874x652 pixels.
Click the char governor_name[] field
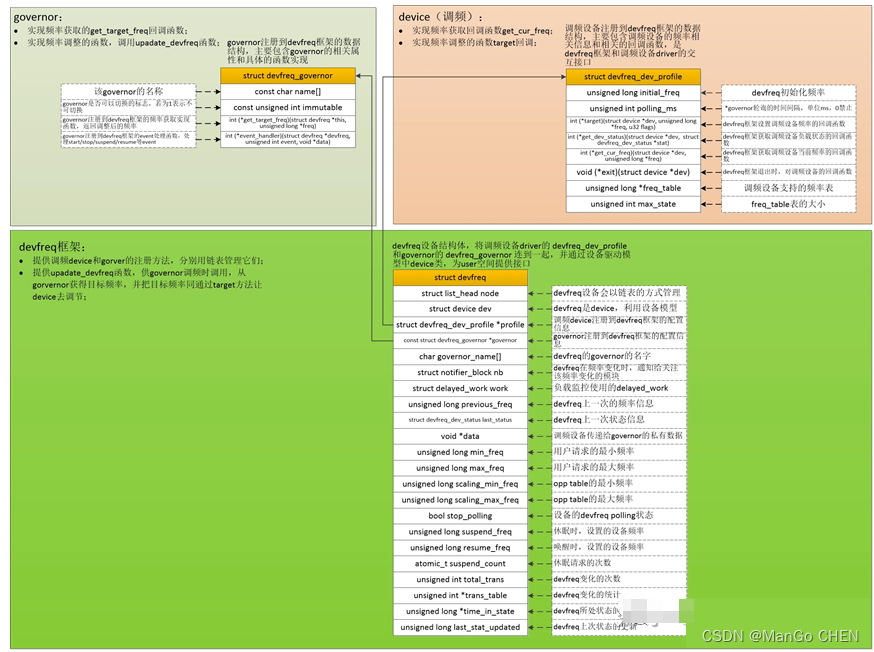tap(460, 356)
